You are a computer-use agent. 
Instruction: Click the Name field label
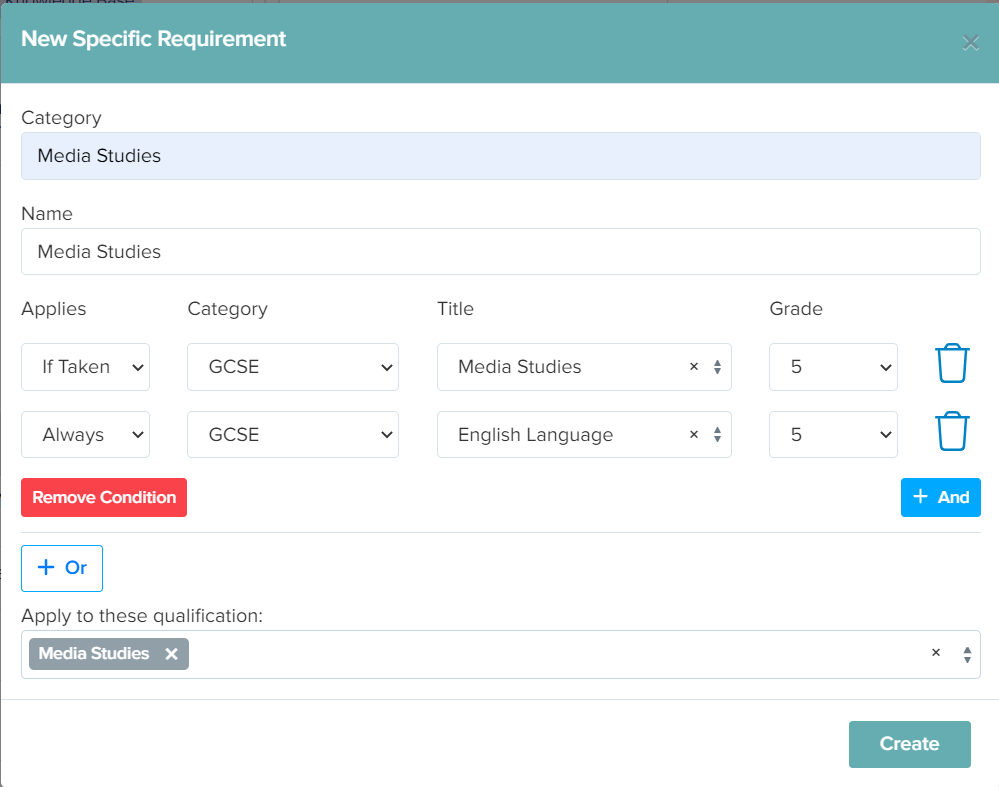[47, 214]
